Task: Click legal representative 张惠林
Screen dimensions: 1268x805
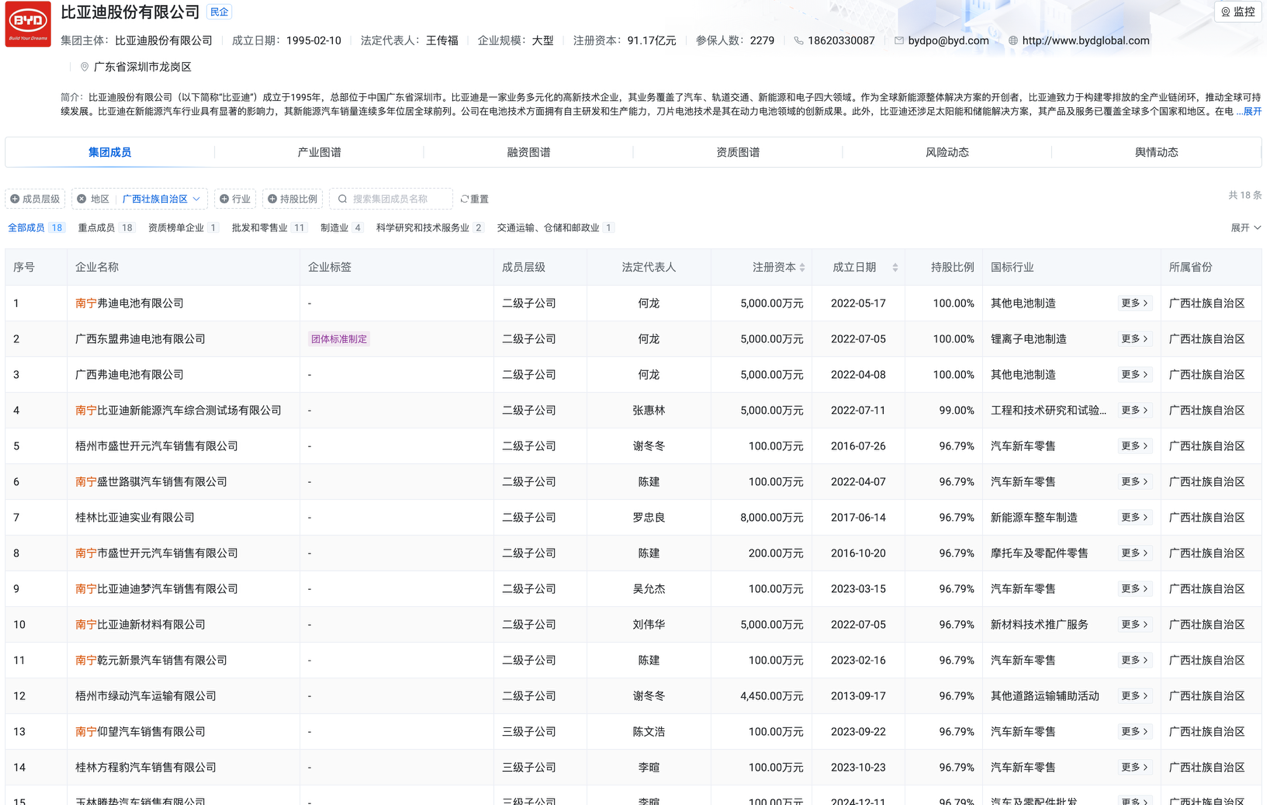Action: (649, 410)
